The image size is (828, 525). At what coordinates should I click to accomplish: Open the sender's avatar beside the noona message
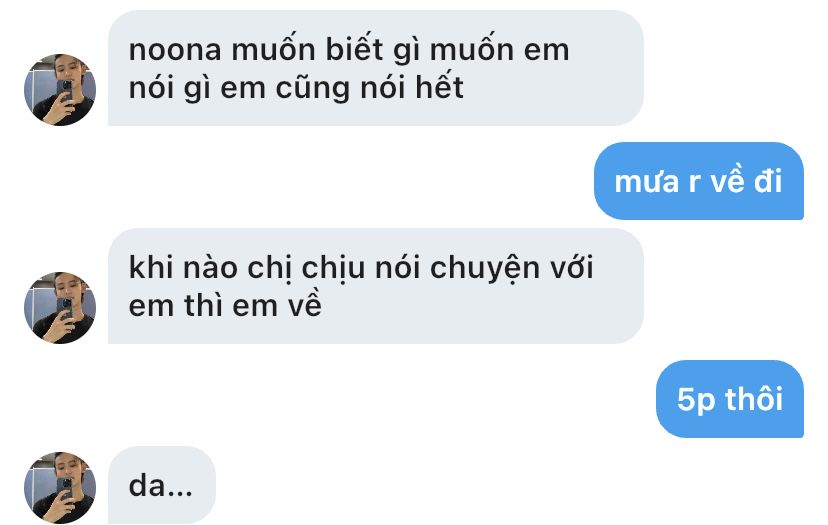(x=60, y=89)
